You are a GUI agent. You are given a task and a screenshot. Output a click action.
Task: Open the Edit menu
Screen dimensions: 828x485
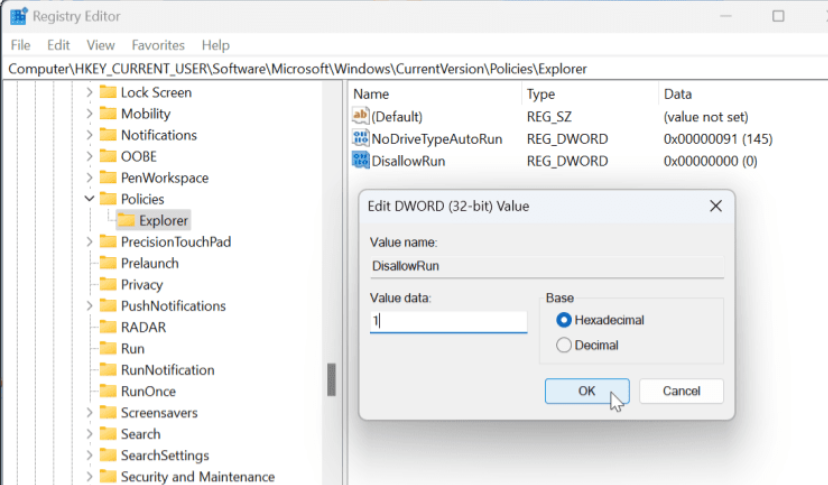(59, 45)
